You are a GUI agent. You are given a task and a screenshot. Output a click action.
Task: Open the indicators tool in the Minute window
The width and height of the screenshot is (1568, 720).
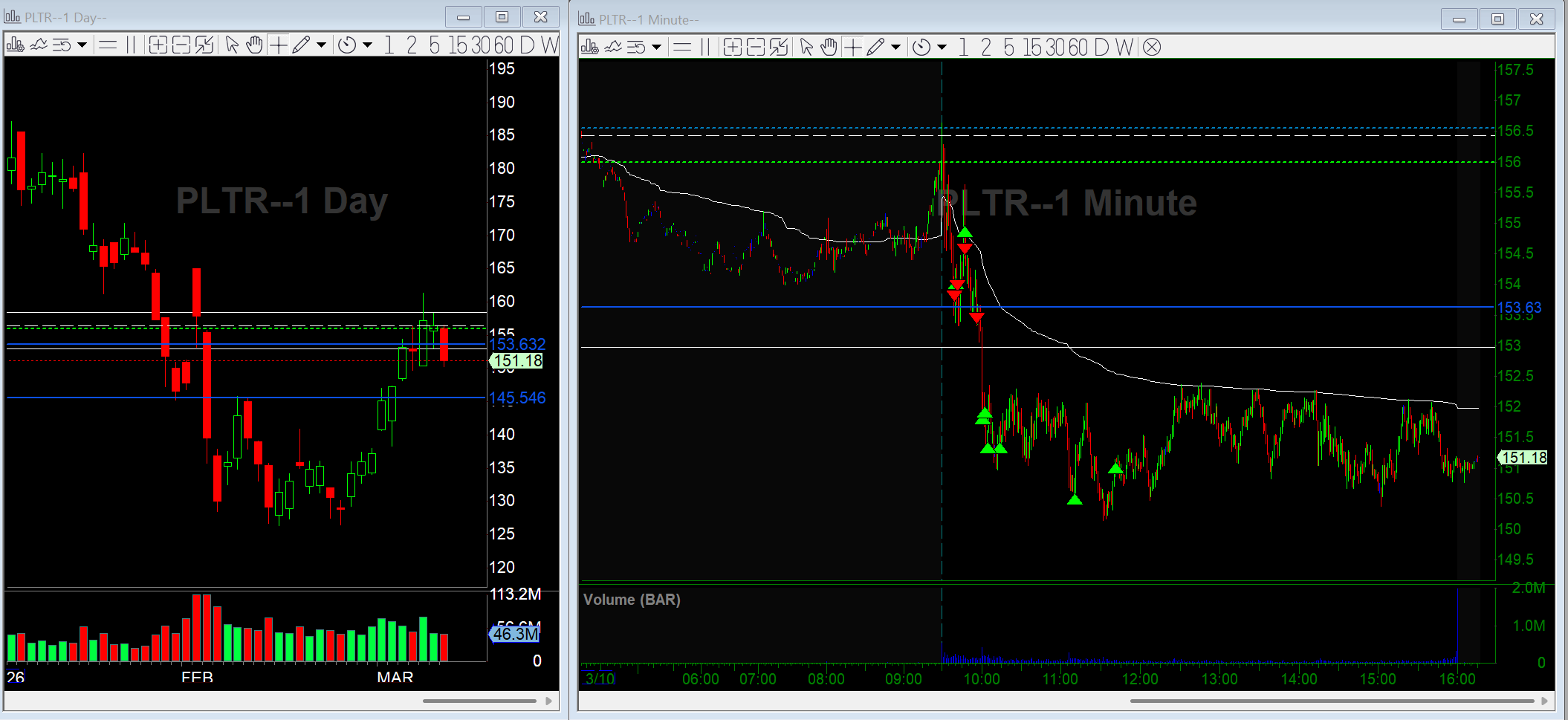coord(613,48)
